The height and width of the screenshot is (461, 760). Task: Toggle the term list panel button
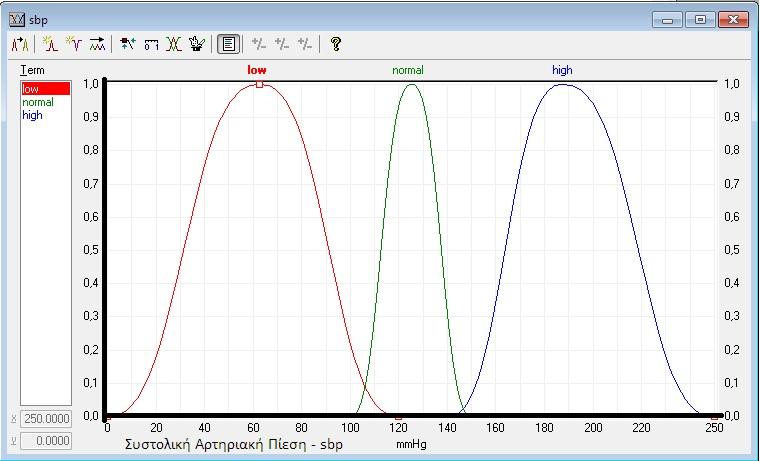228,44
